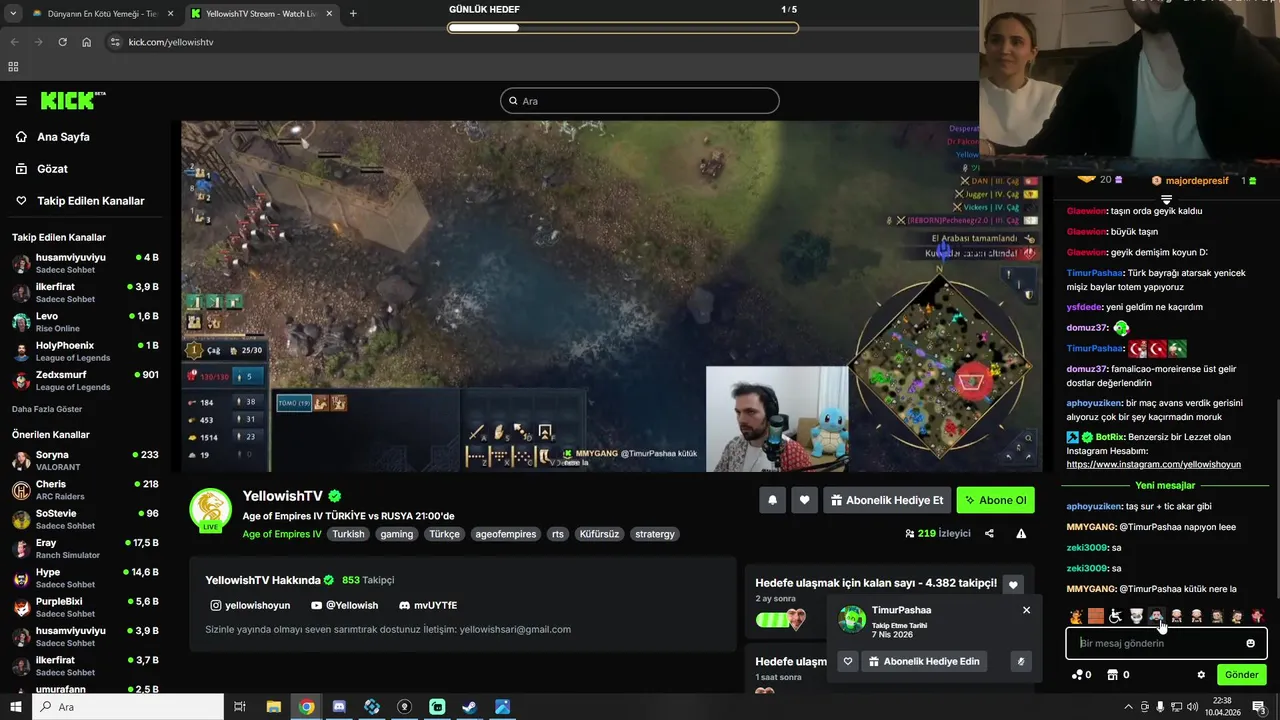Open the @Yellowish YouTube link
This screenshot has height=720, width=1280.
point(345,605)
